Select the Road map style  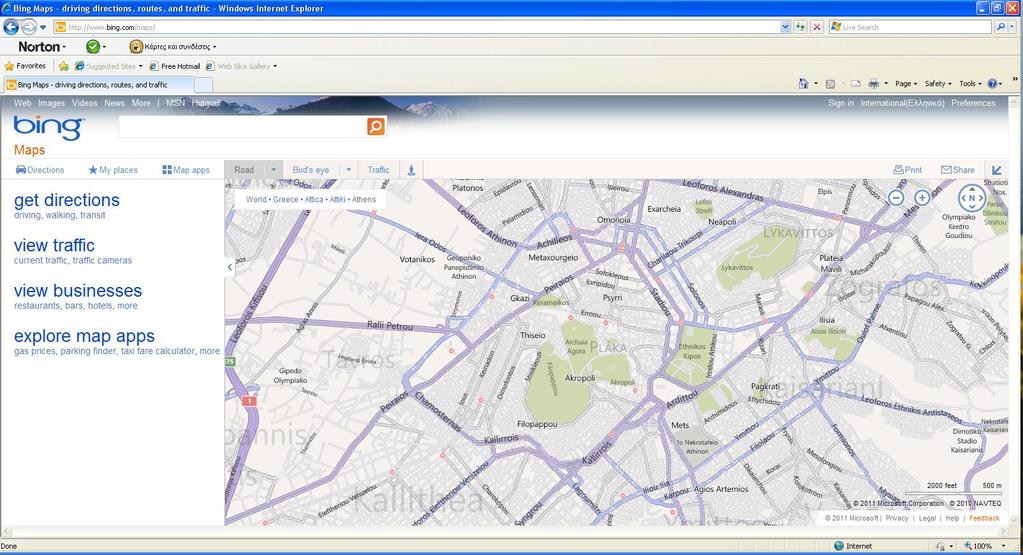(x=245, y=170)
